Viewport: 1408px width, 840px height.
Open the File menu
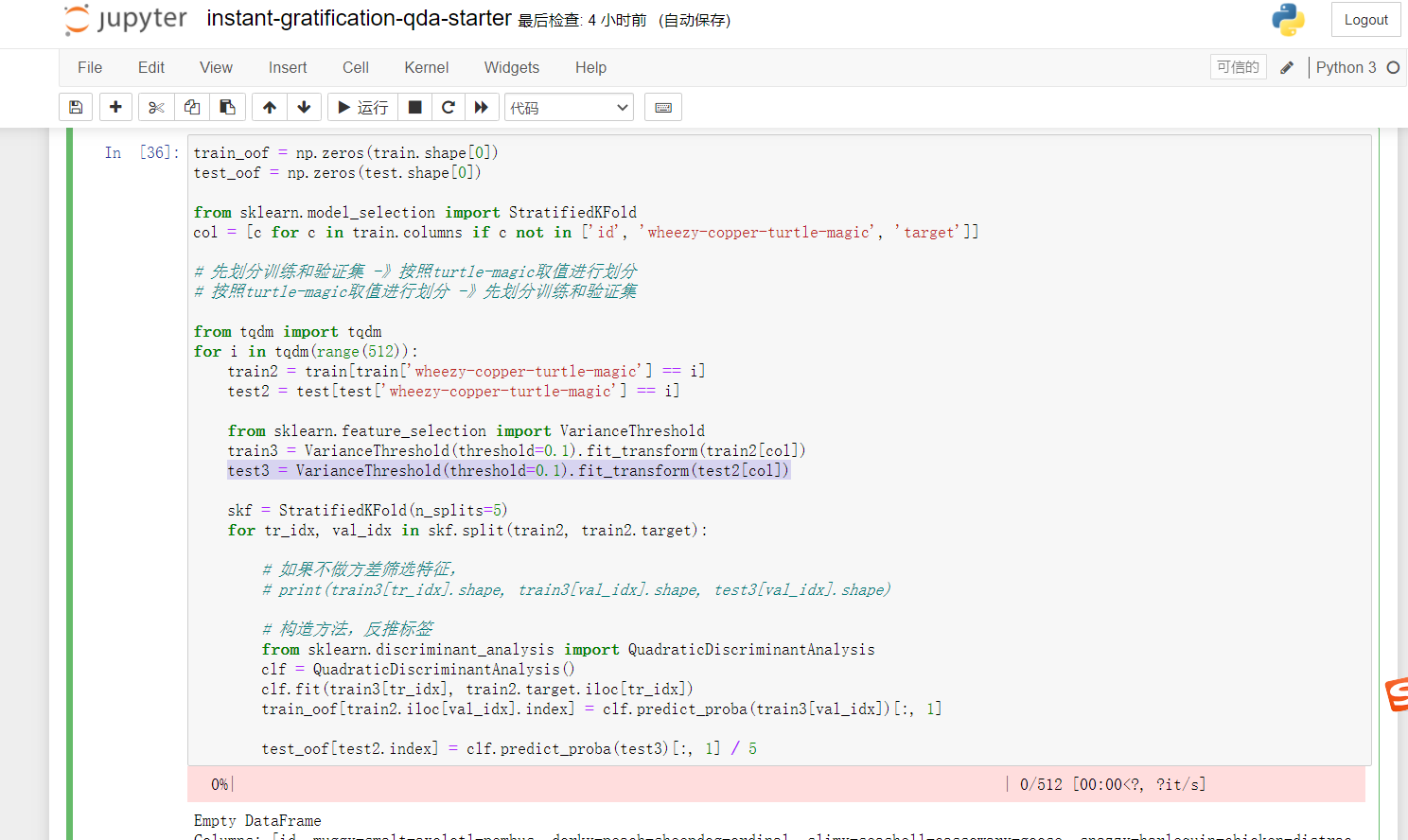coord(90,67)
